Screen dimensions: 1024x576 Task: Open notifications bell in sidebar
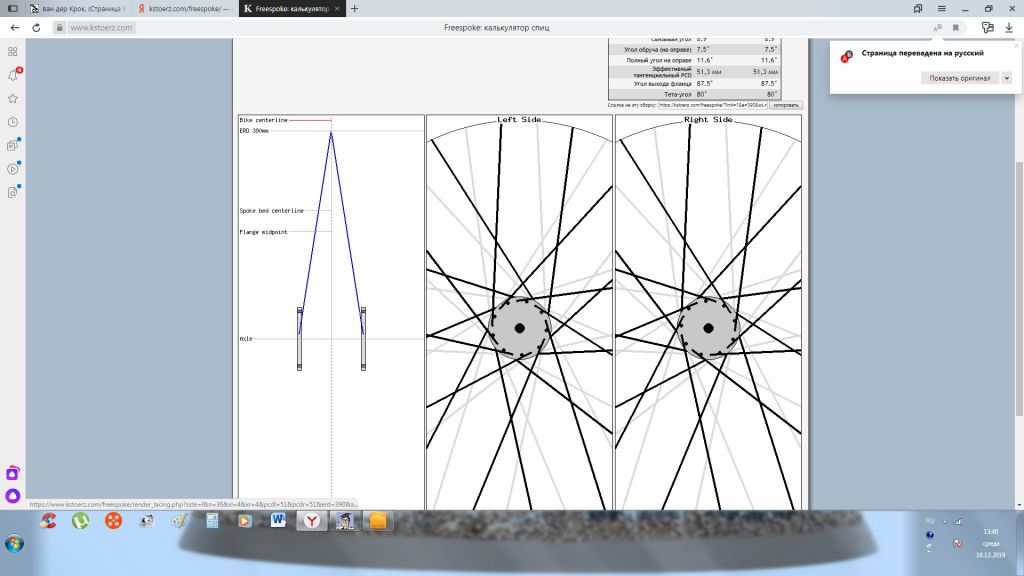(x=13, y=74)
